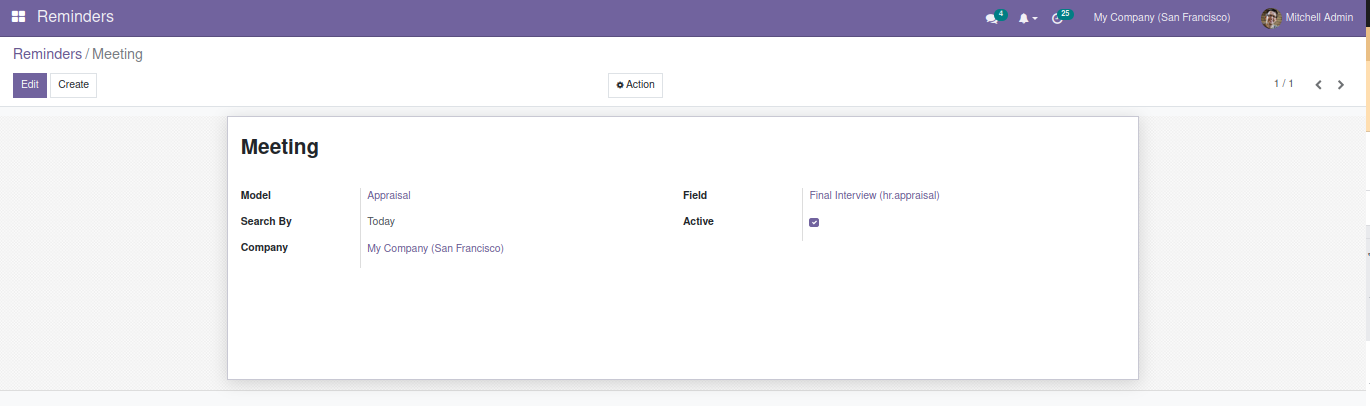
Task: Go to previous record arrow
Action: click(1318, 85)
